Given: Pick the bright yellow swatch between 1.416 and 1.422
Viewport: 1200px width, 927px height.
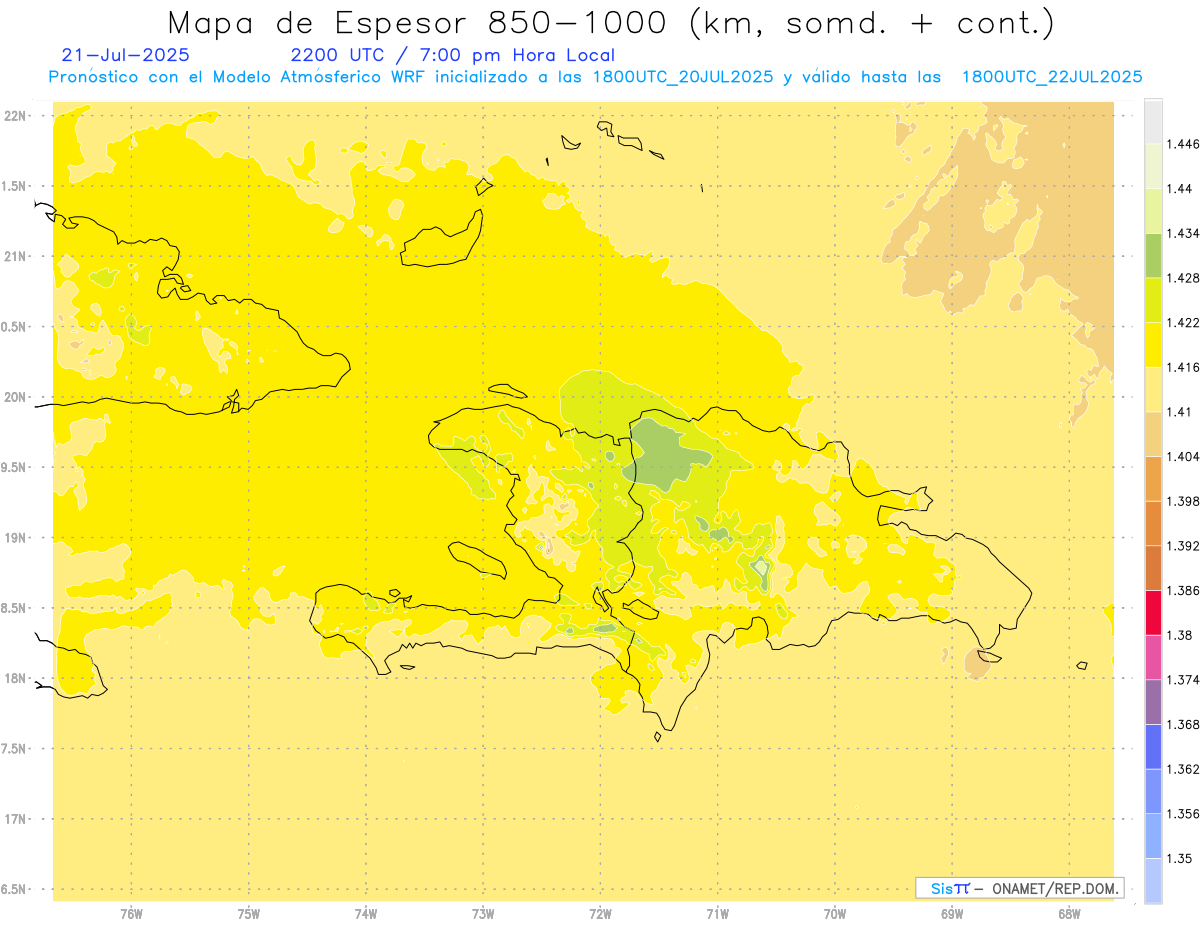Looking at the screenshot, I should click(1153, 345).
